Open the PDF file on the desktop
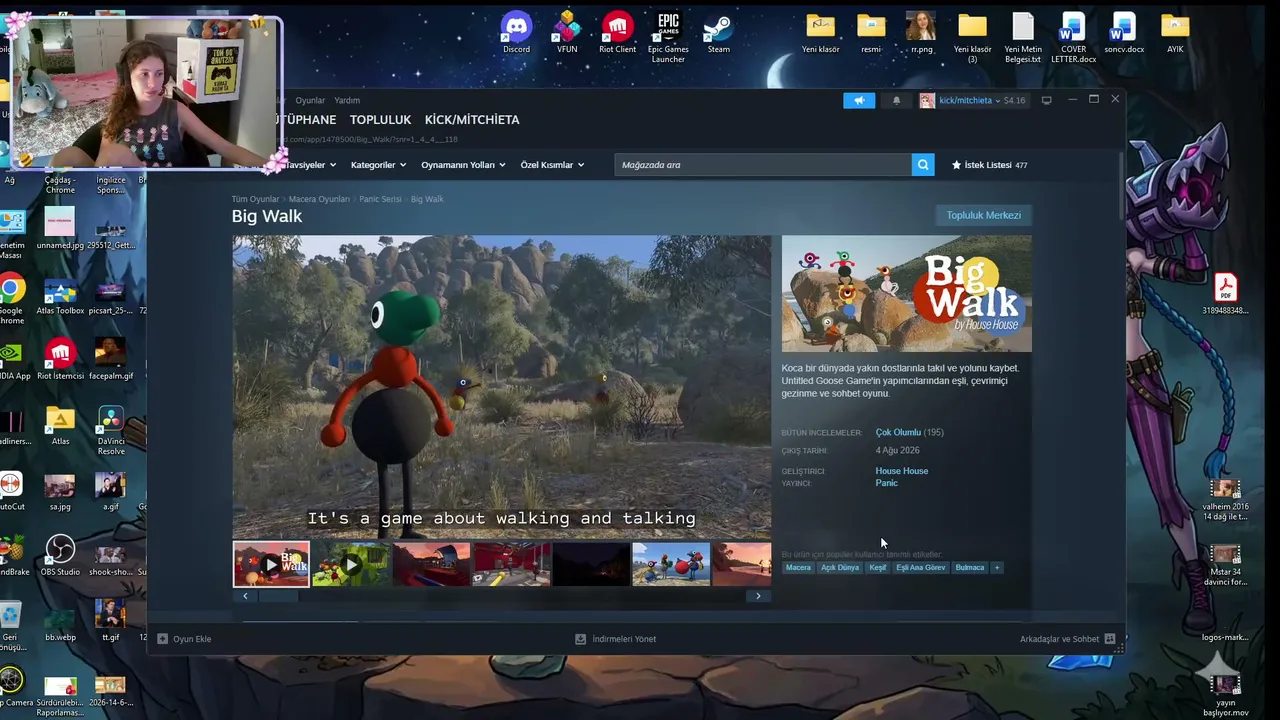The height and width of the screenshot is (720, 1280). [x=1225, y=295]
